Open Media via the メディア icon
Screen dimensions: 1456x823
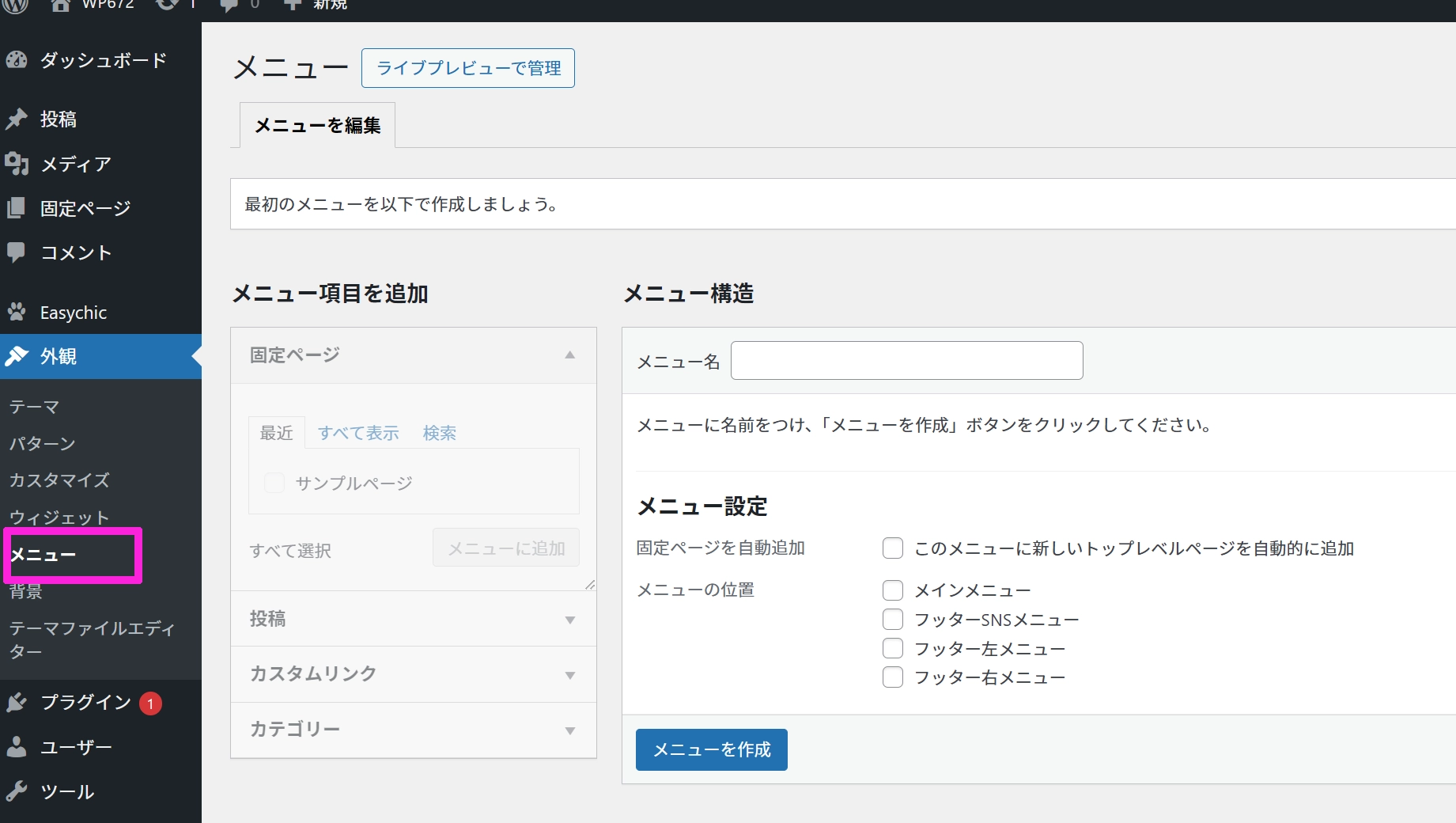coord(17,164)
